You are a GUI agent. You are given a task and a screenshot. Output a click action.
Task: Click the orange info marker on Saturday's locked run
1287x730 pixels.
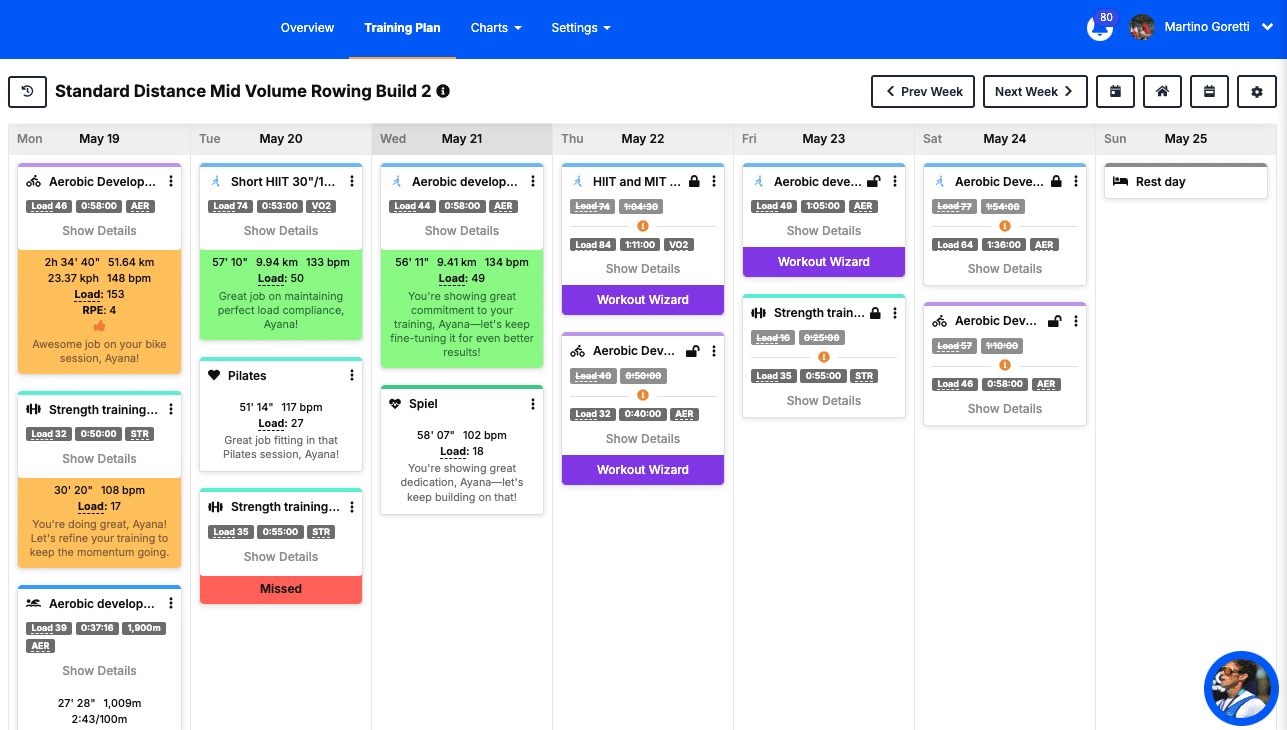click(1005, 226)
